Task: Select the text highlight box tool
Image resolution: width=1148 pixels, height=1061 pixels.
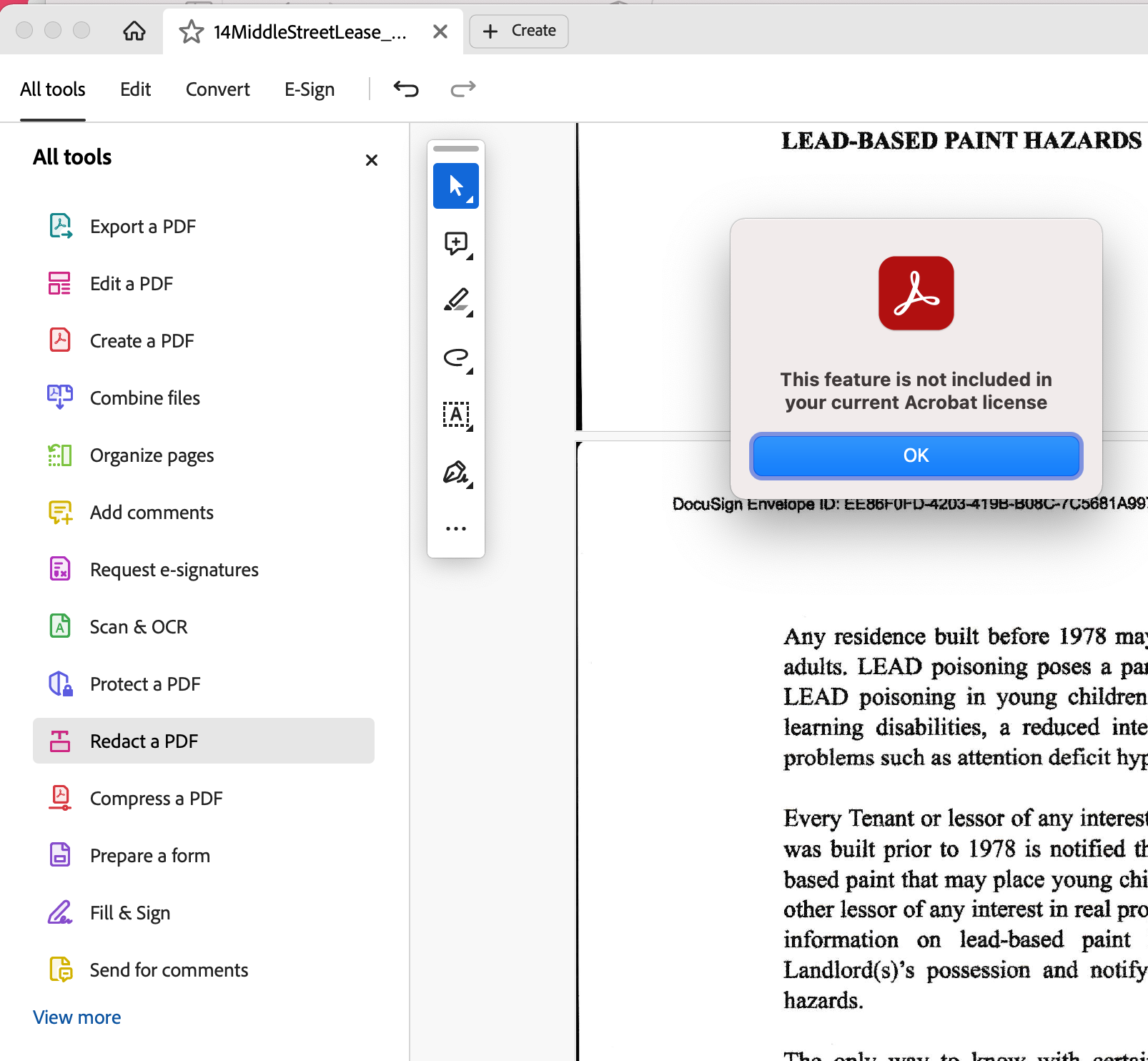Action: coord(457,415)
